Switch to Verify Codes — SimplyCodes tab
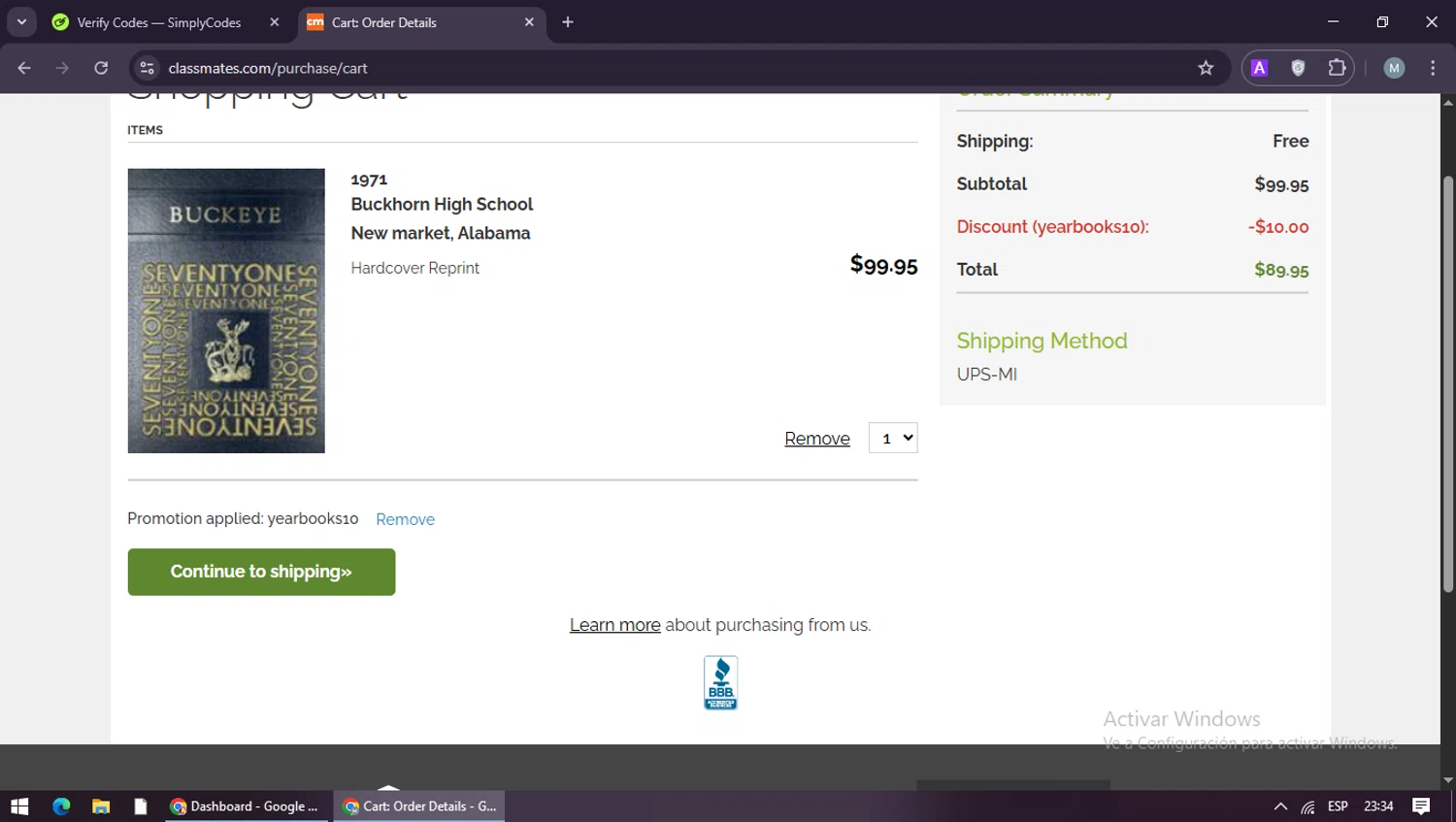Viewport: 1456px width, 822px height. click(158, 22)
